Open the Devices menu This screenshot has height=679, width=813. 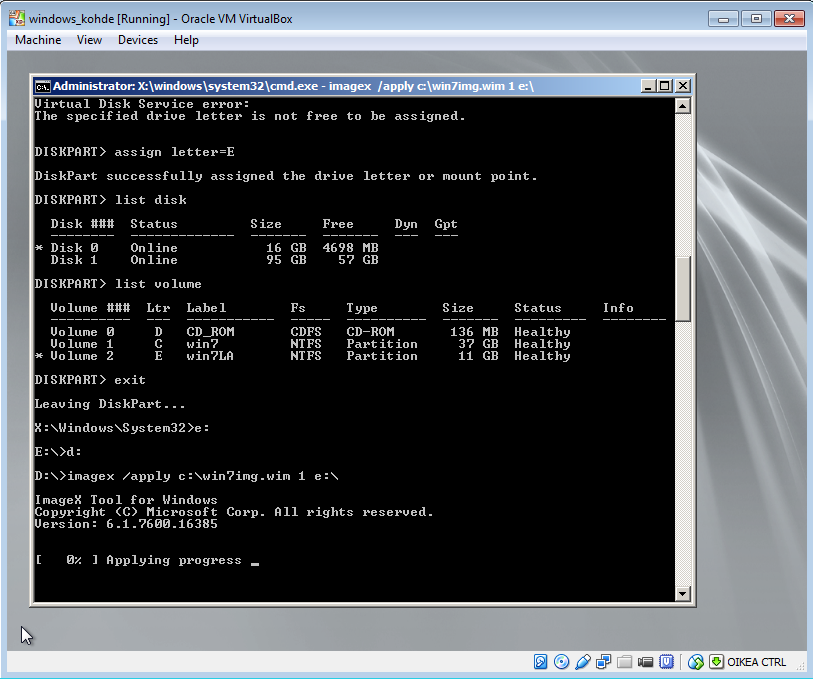[x=138, y=40]
